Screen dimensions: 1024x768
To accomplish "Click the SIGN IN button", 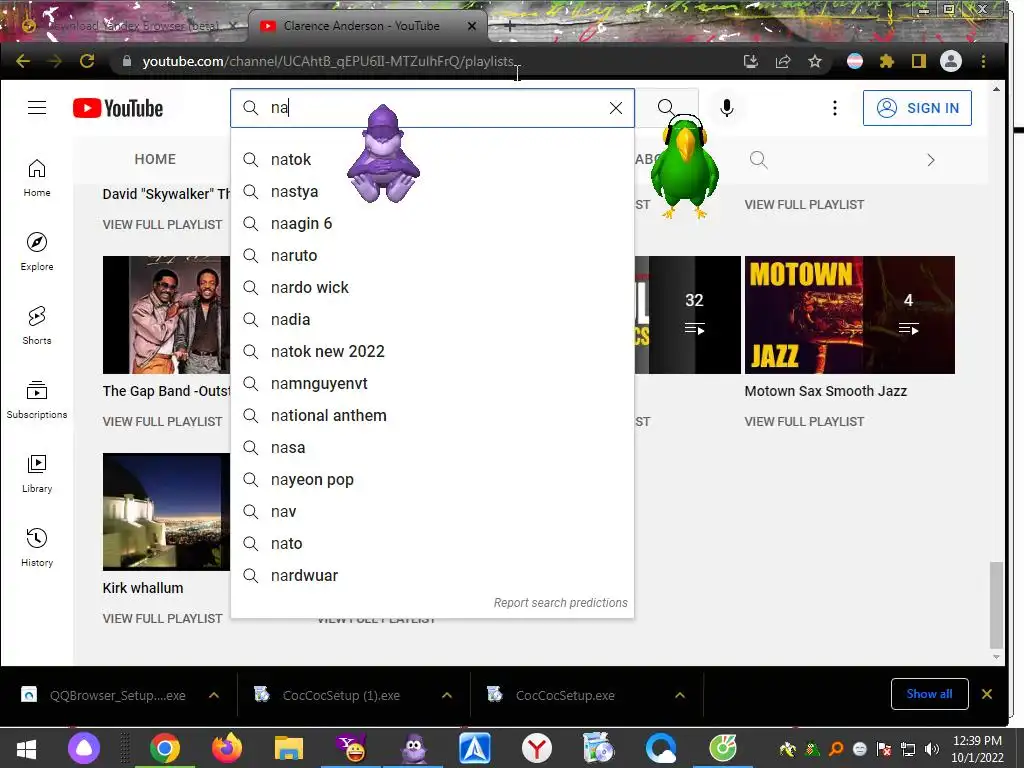I will (x=917, y=108).
